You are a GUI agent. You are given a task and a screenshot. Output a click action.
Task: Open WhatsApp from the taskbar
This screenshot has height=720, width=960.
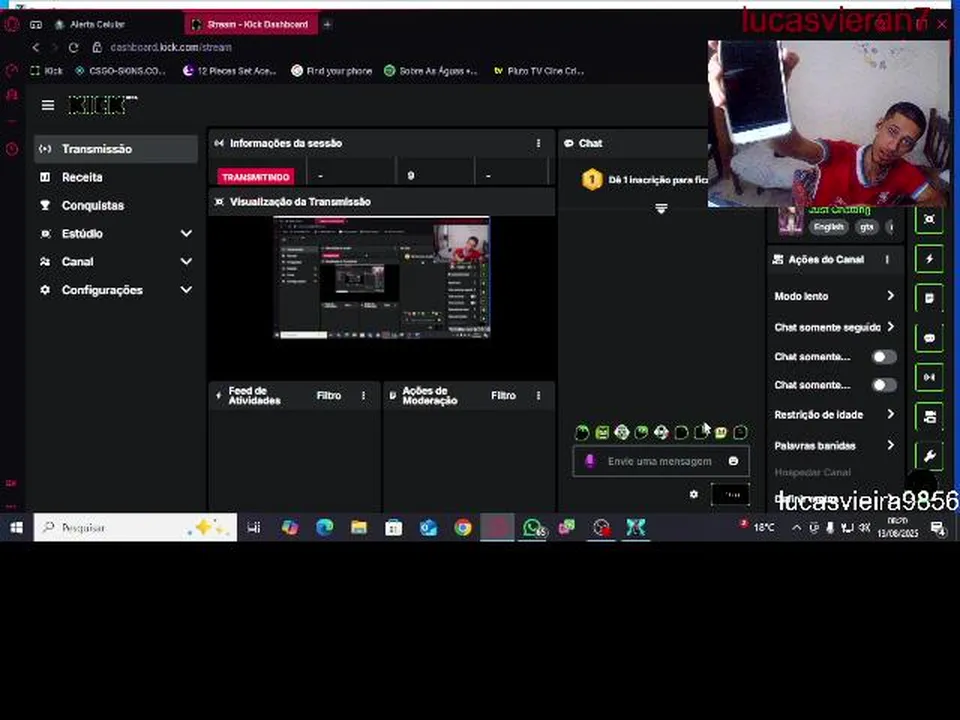tap(533, 527)
